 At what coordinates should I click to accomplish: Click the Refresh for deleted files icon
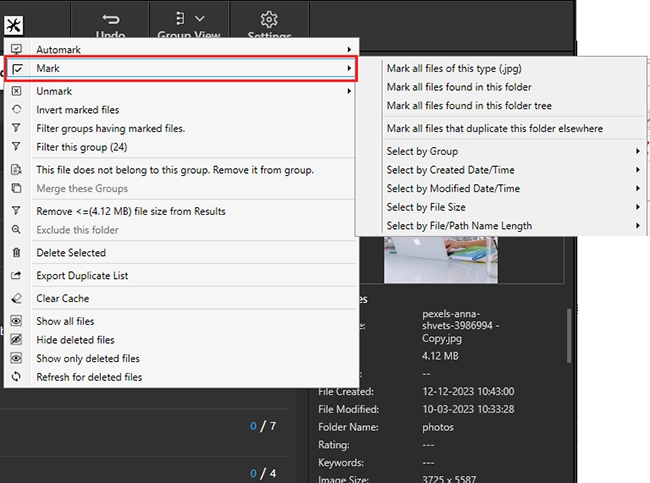[16, 376]
